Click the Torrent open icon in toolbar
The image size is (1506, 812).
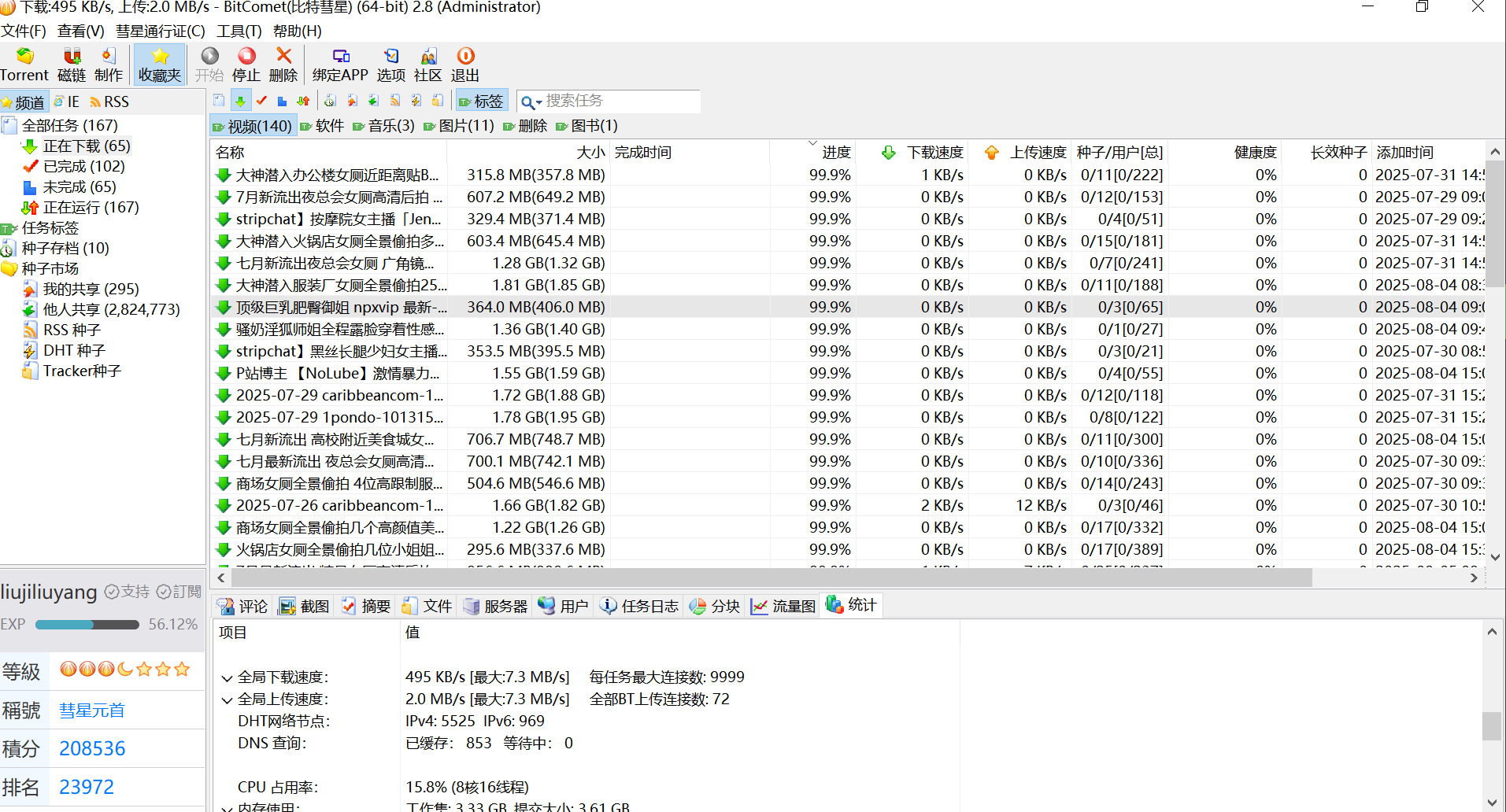[x=24, y=57]
